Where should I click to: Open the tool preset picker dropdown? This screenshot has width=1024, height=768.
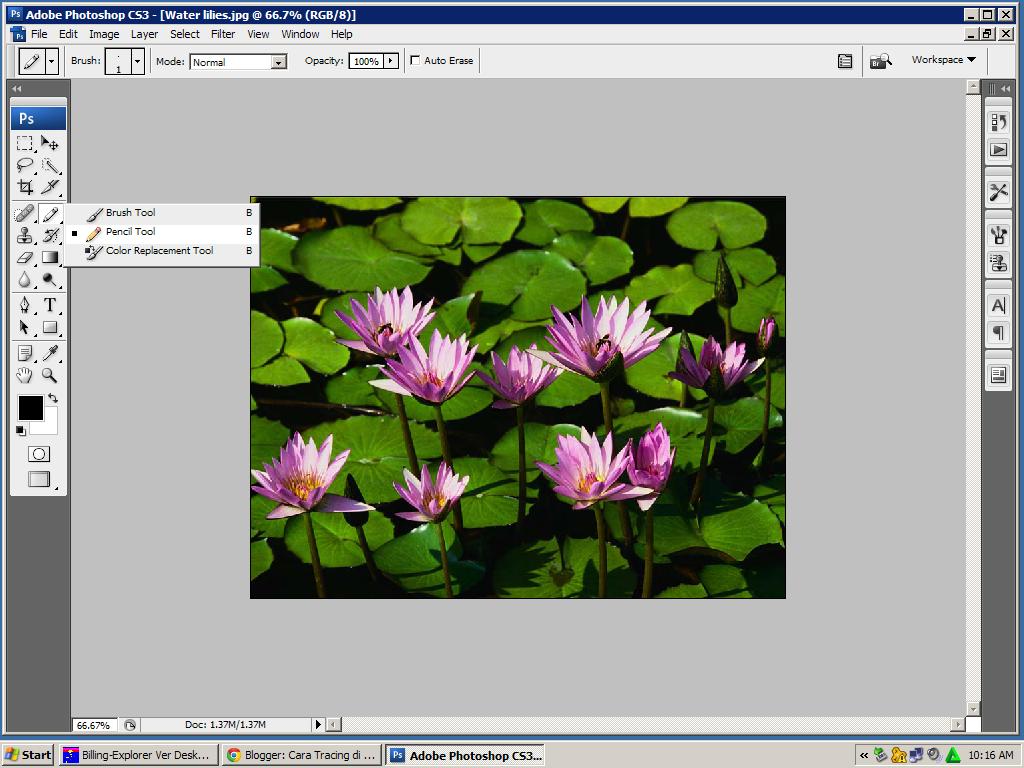pos(52,61)
